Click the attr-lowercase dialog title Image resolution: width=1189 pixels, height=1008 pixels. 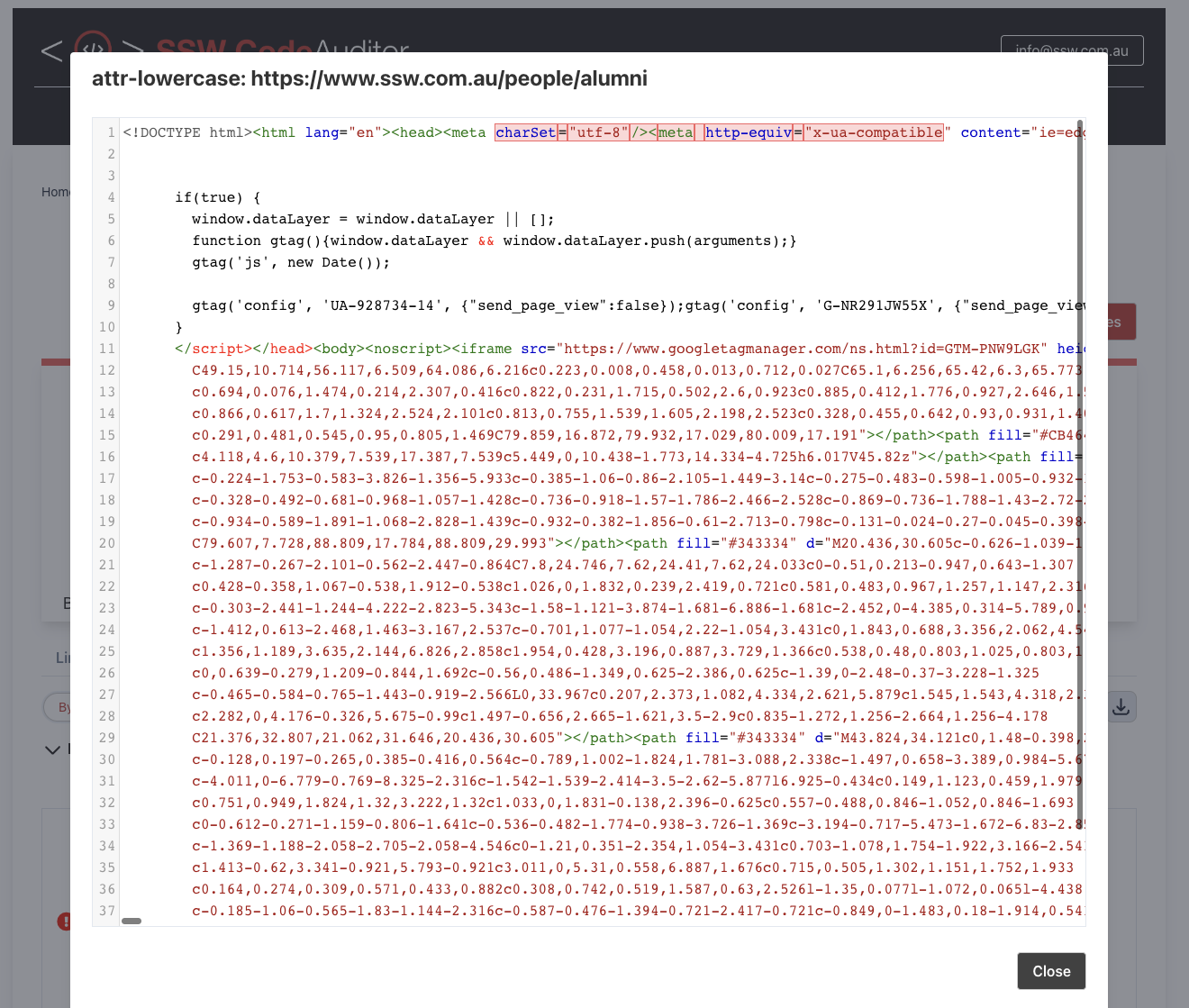tap(369, 78)
